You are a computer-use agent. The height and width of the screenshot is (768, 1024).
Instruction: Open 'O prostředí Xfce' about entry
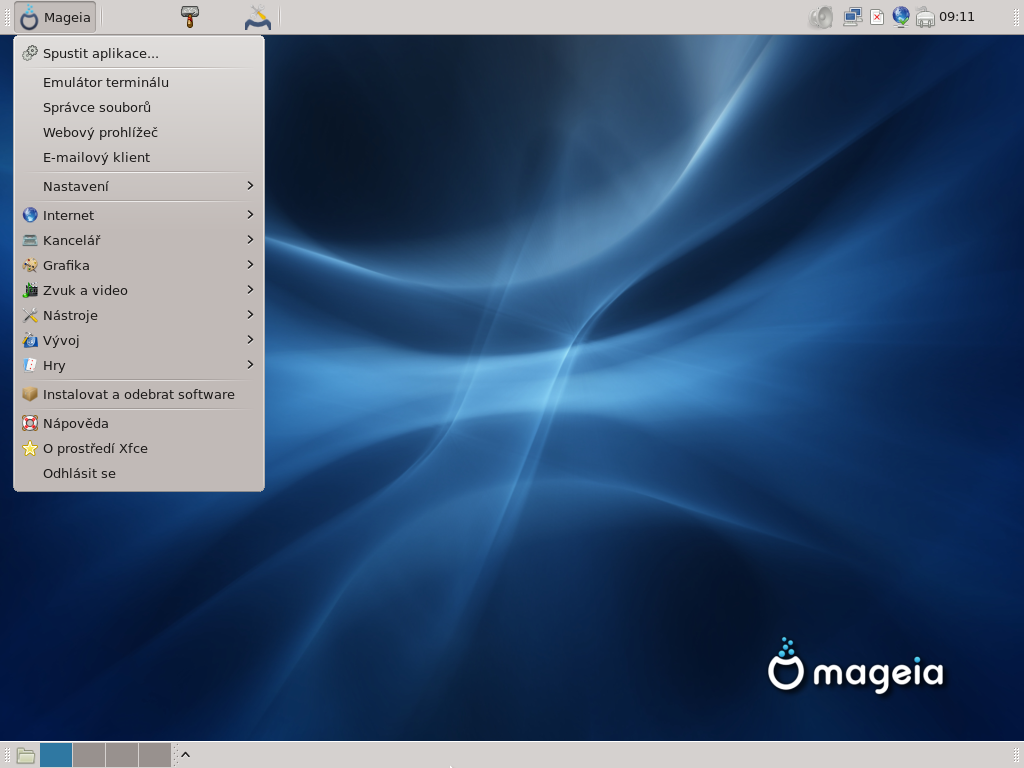pyautogui.click(x=138, y=449)
